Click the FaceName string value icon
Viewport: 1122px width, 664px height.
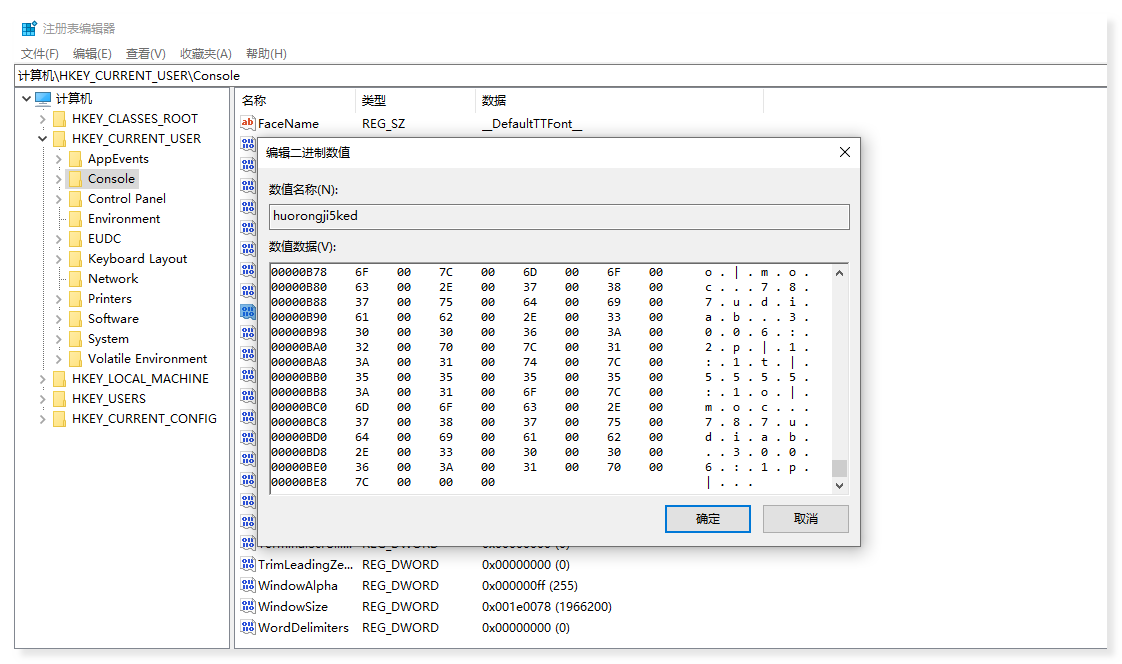pyautogui.click(x=248, y=123)
